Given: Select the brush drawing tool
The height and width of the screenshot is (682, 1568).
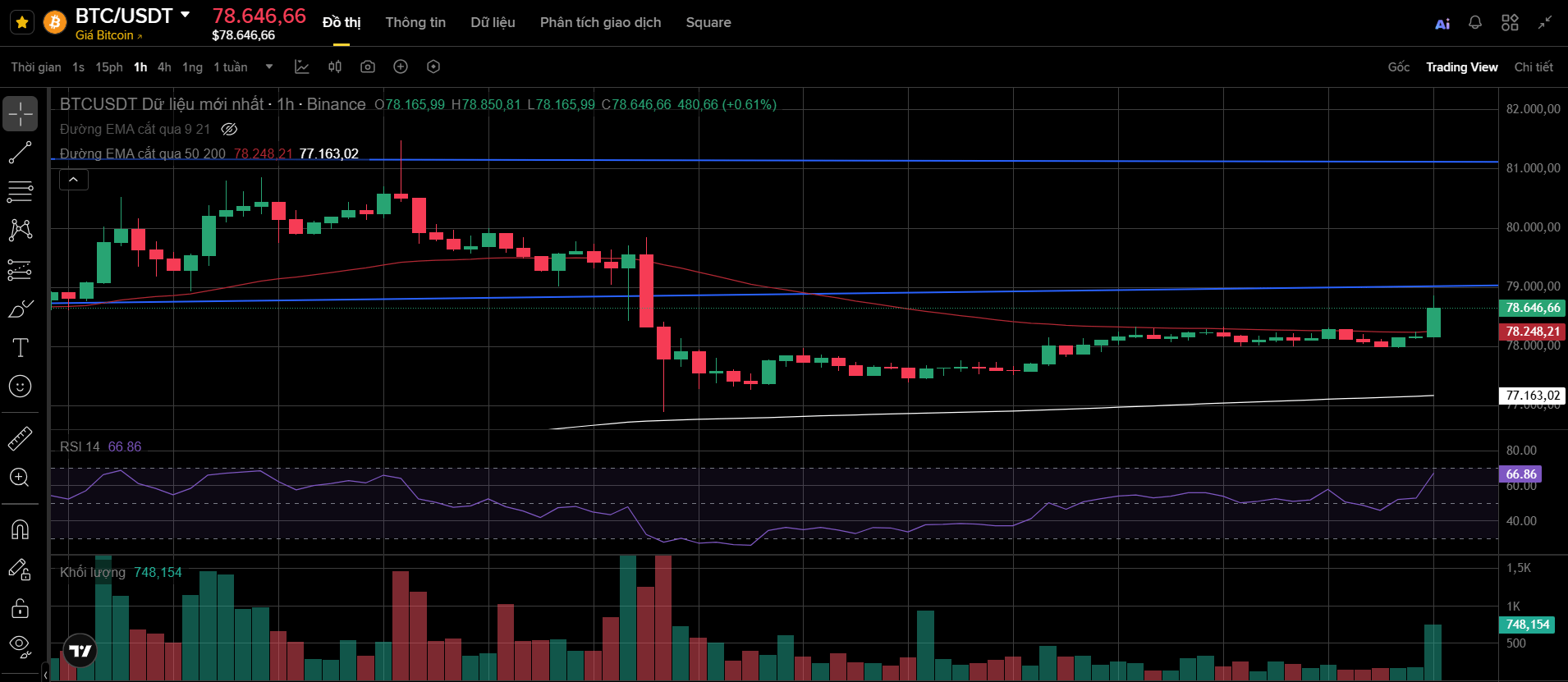Looking at the screenshot, I should pos(21,309).
